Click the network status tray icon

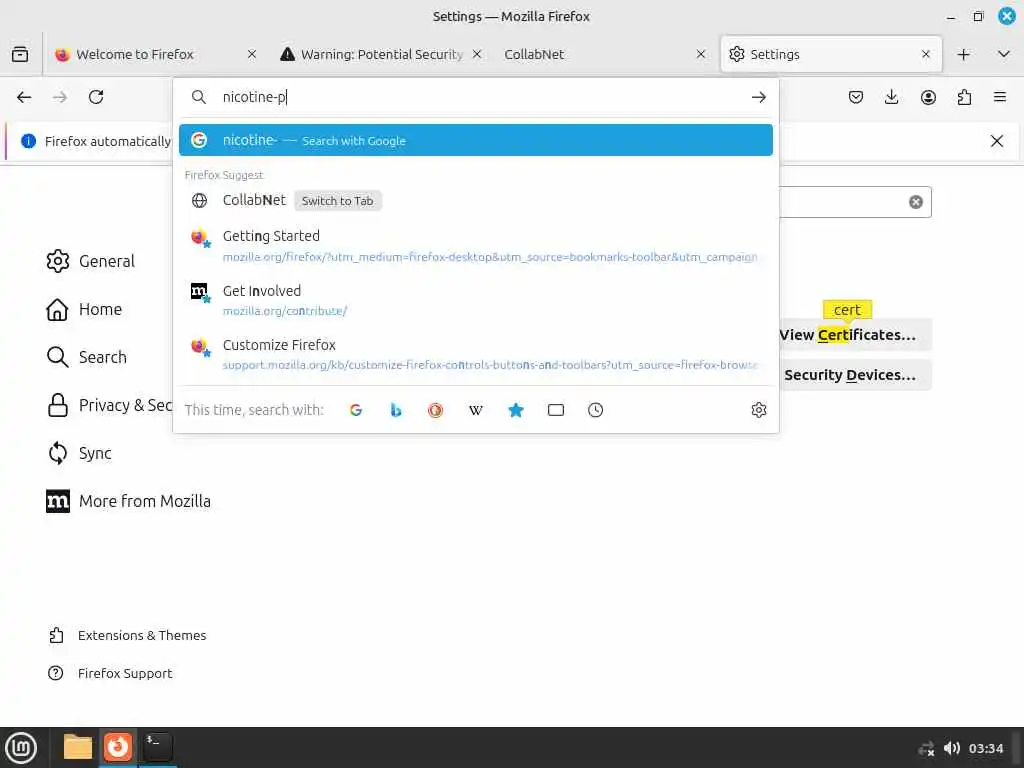(x=926, y=748)
